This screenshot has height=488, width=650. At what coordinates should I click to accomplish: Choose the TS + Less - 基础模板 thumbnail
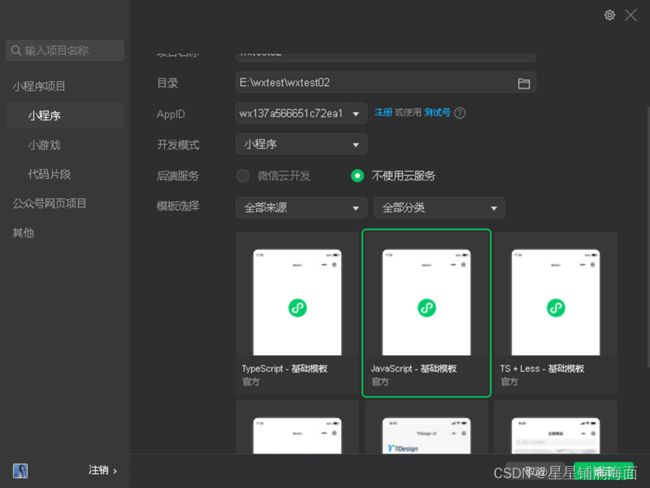555,302
